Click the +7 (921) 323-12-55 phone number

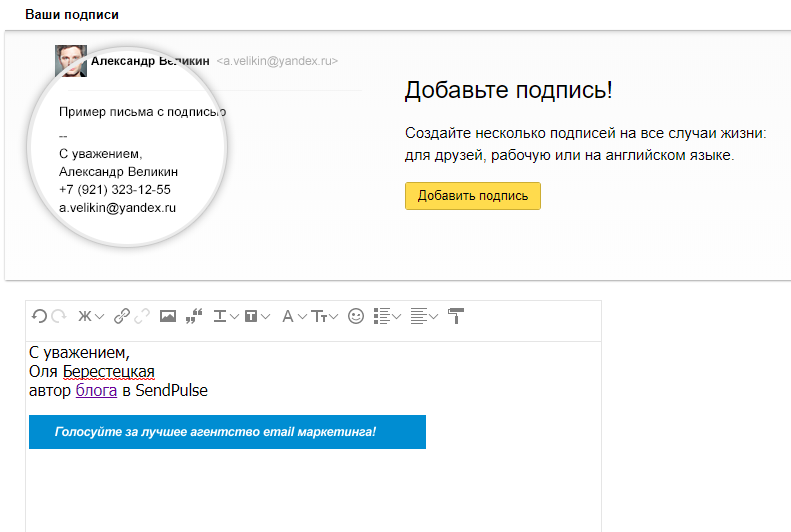[115, 190]
